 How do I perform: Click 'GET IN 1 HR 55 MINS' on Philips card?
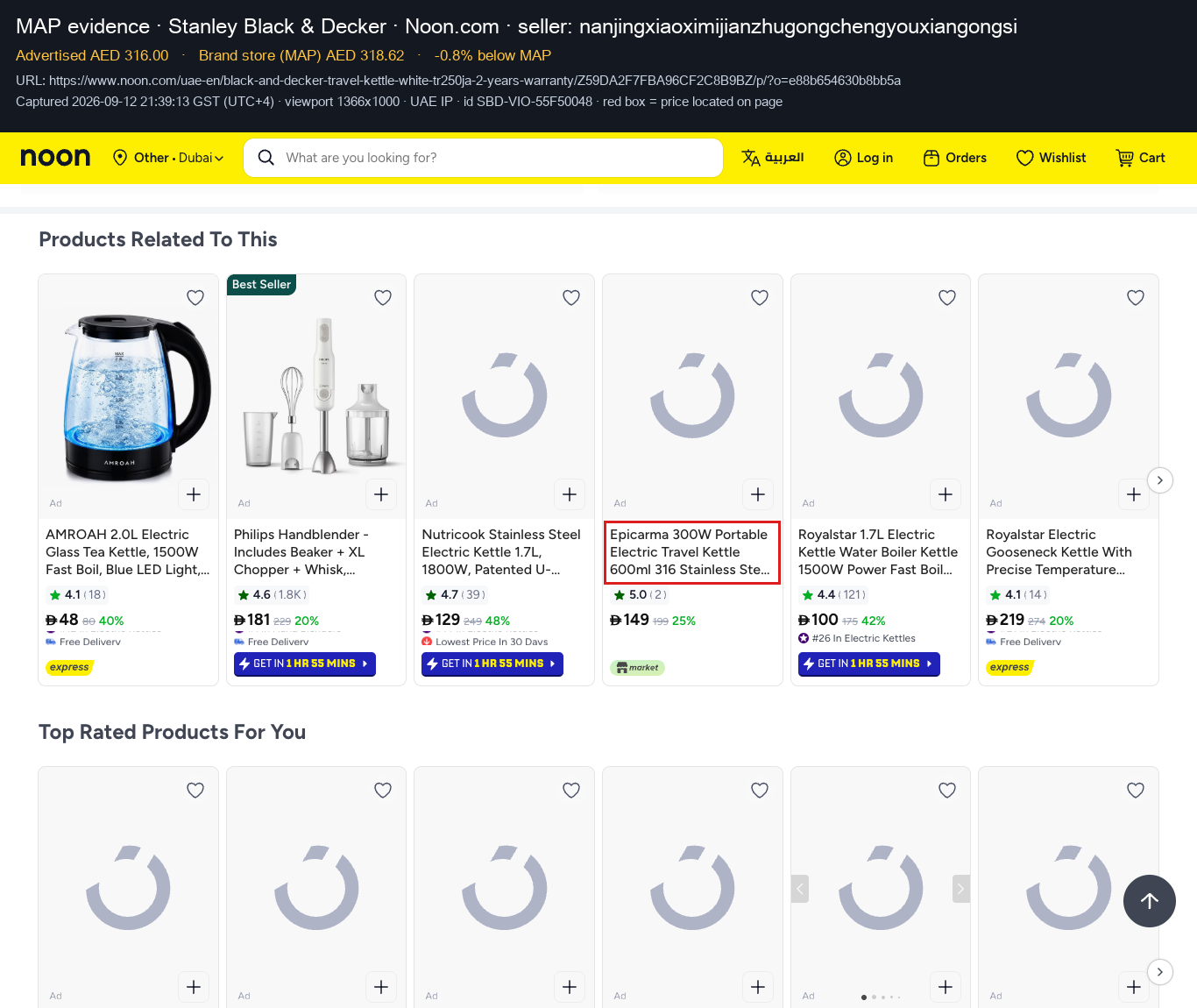(304, 664)
